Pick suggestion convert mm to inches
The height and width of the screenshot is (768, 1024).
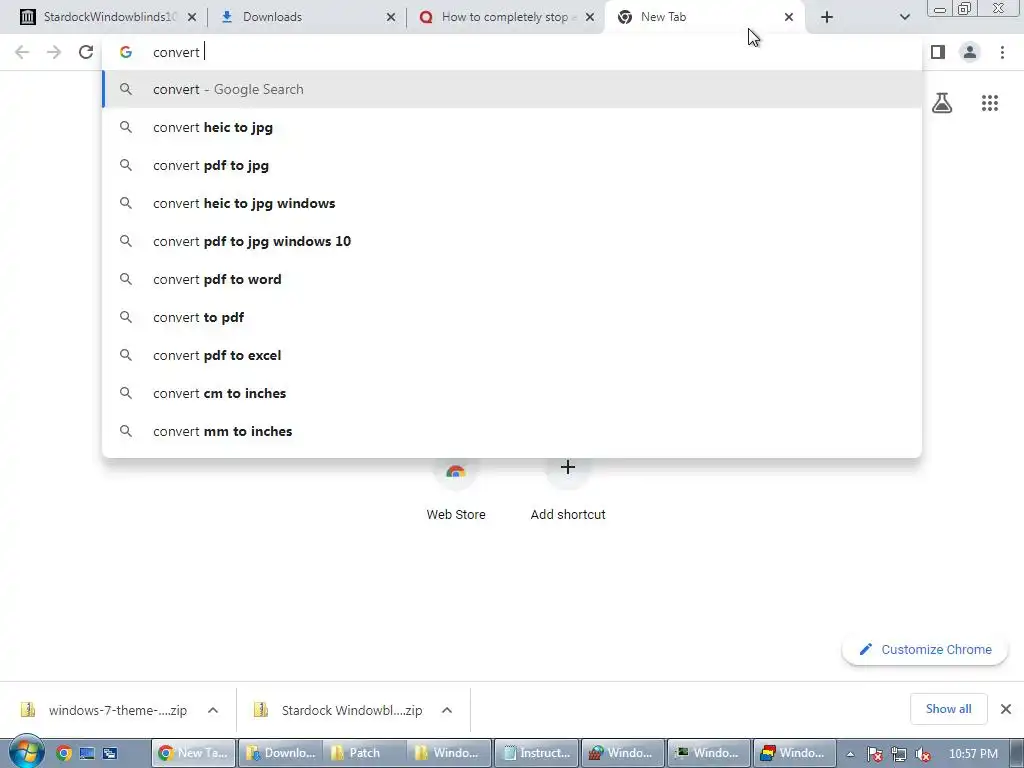512,431
